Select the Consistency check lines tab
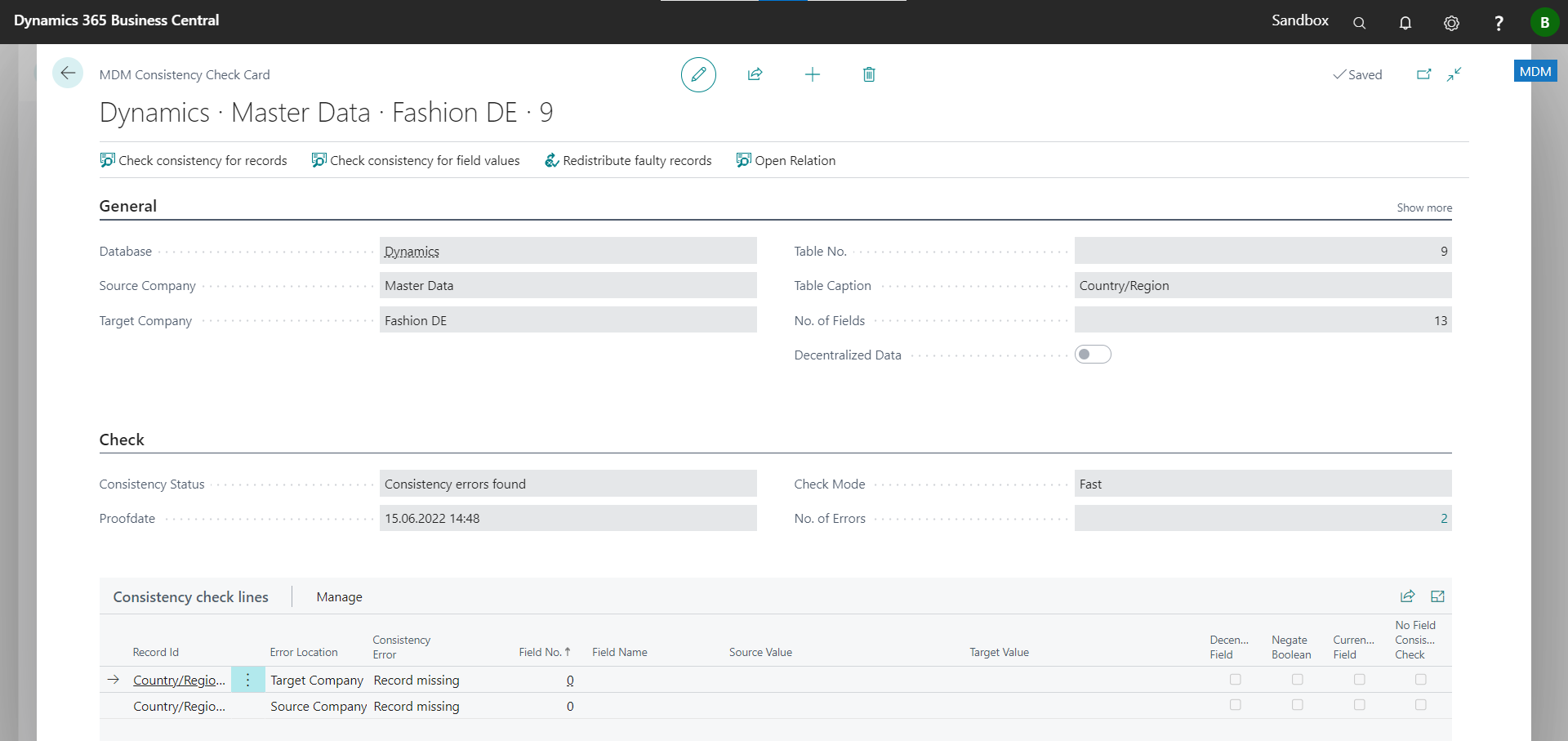This screenshot has height=741, width=1568. pyautogui.click(x=190, y=597)
